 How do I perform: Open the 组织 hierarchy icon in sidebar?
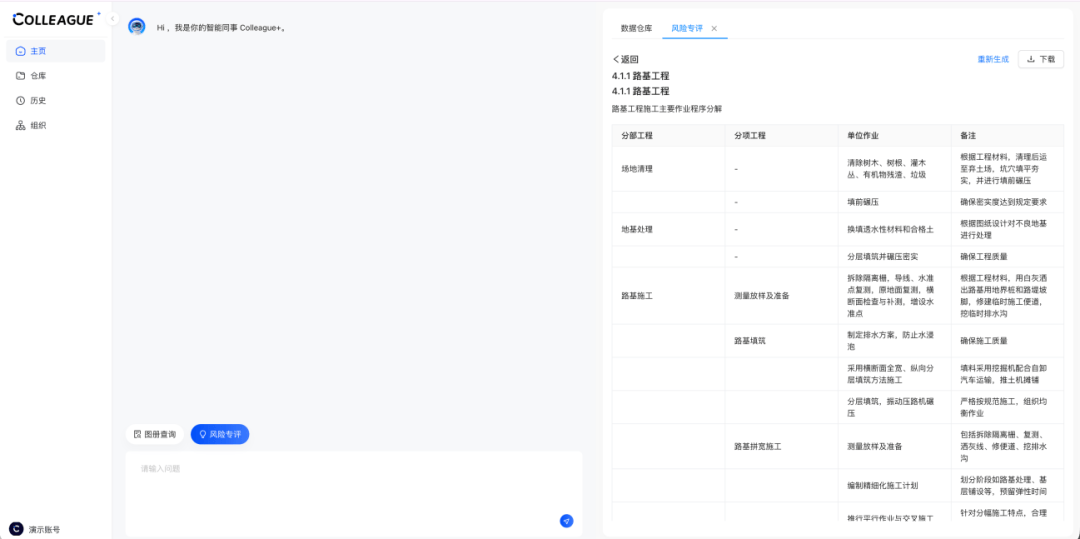[x=21, y=126]
